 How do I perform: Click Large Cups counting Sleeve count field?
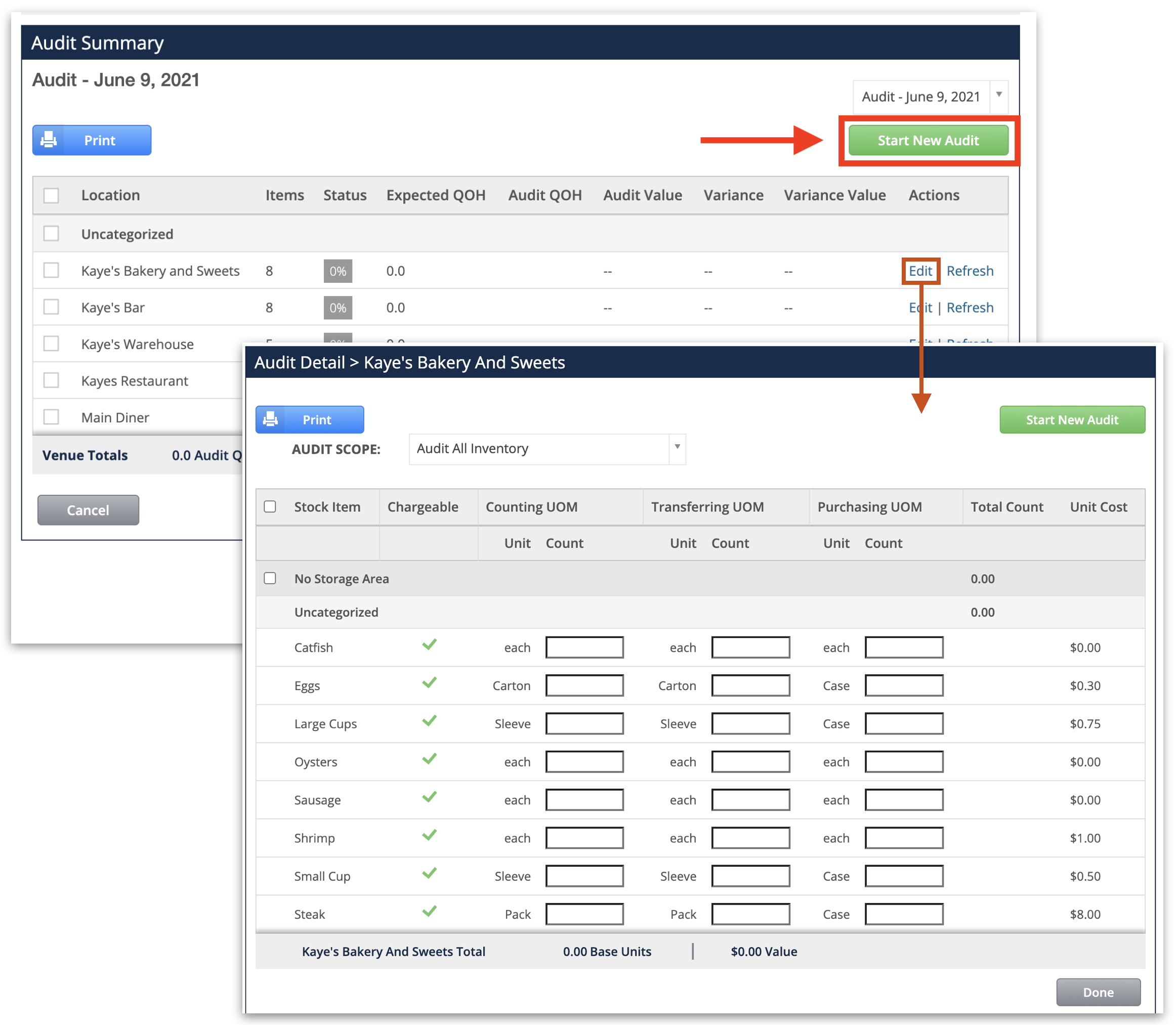(x=584, y=723)
